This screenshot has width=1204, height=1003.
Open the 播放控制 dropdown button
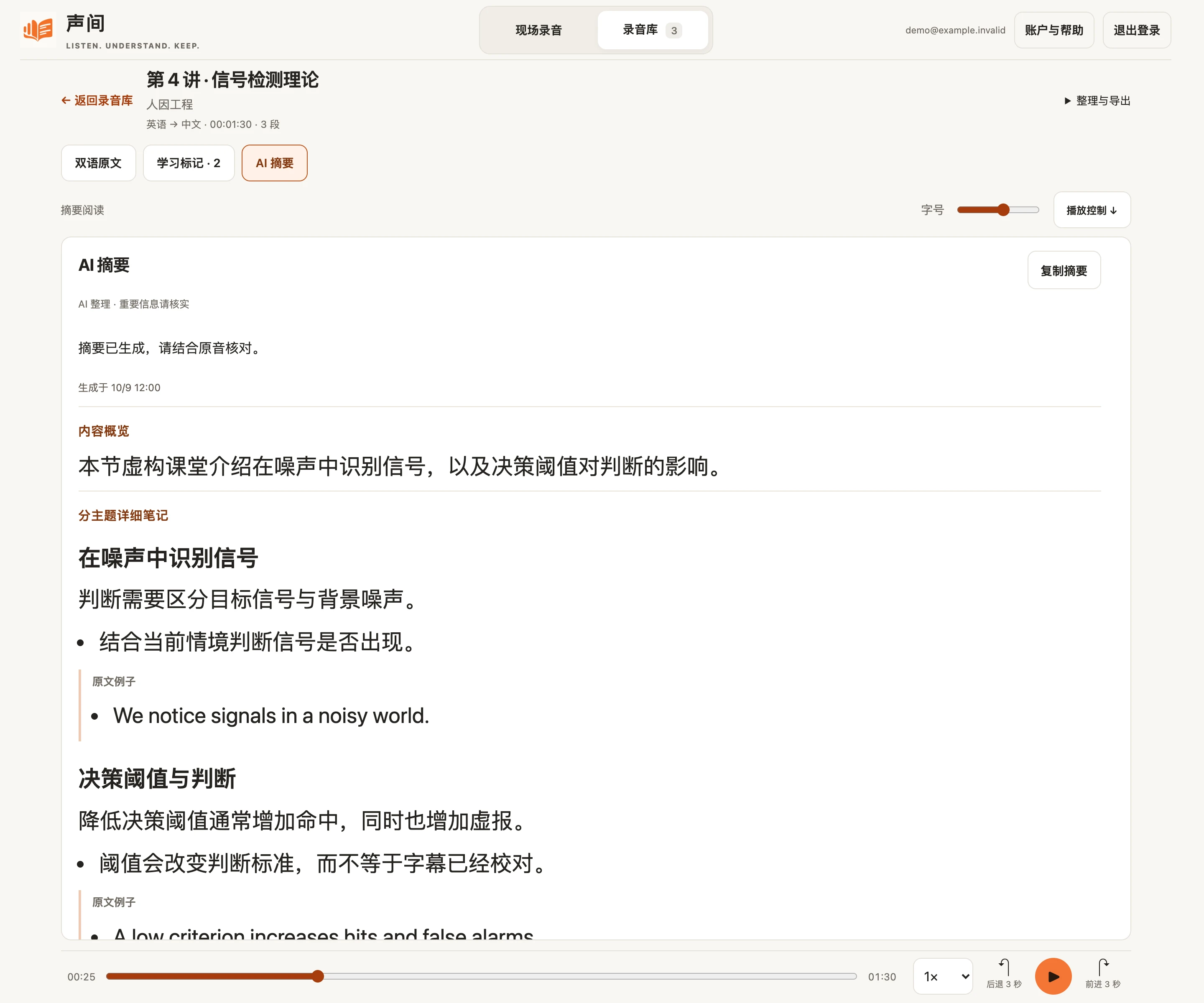(x=1092, y=210)
